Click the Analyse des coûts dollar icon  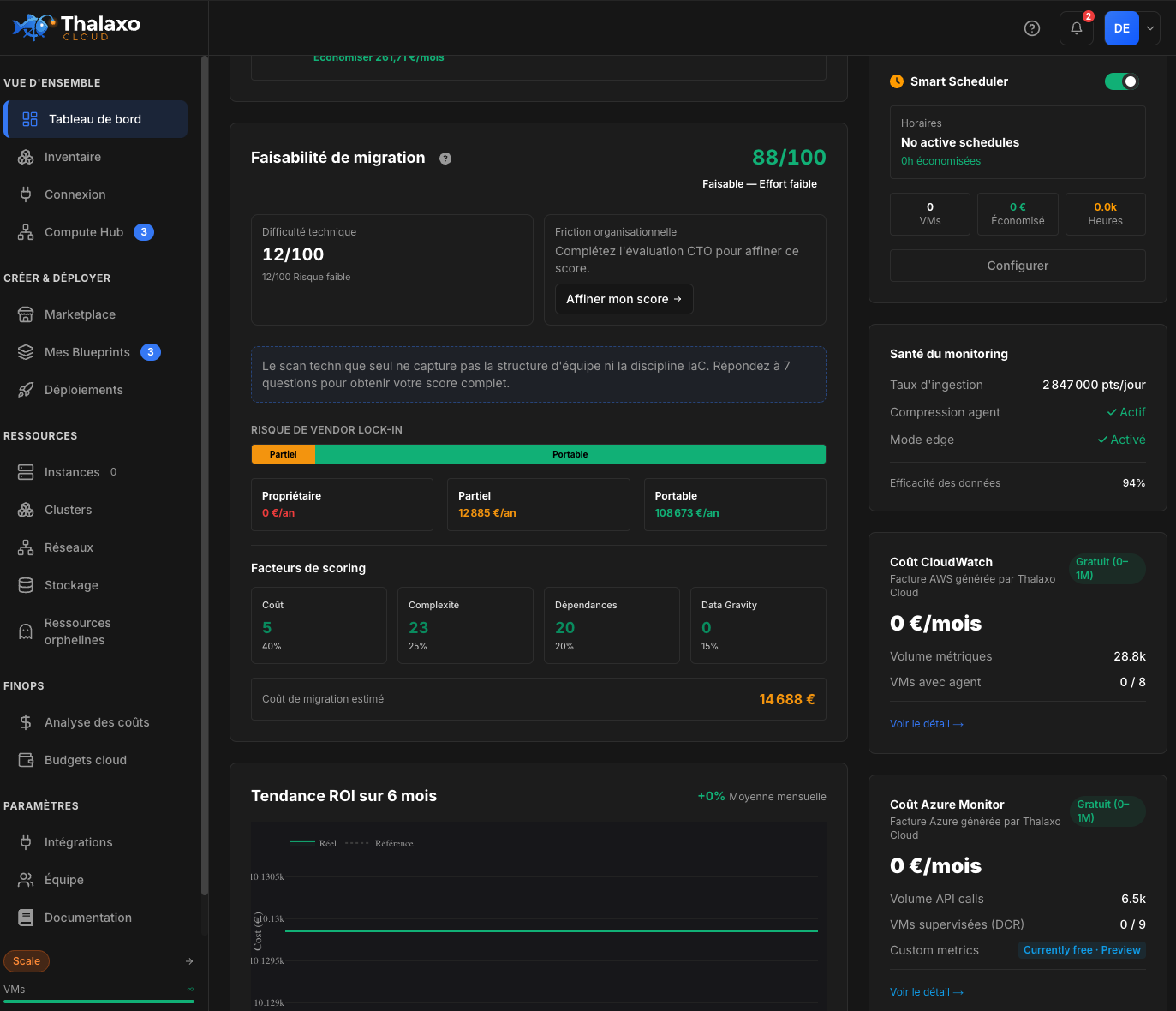(26, 722)
